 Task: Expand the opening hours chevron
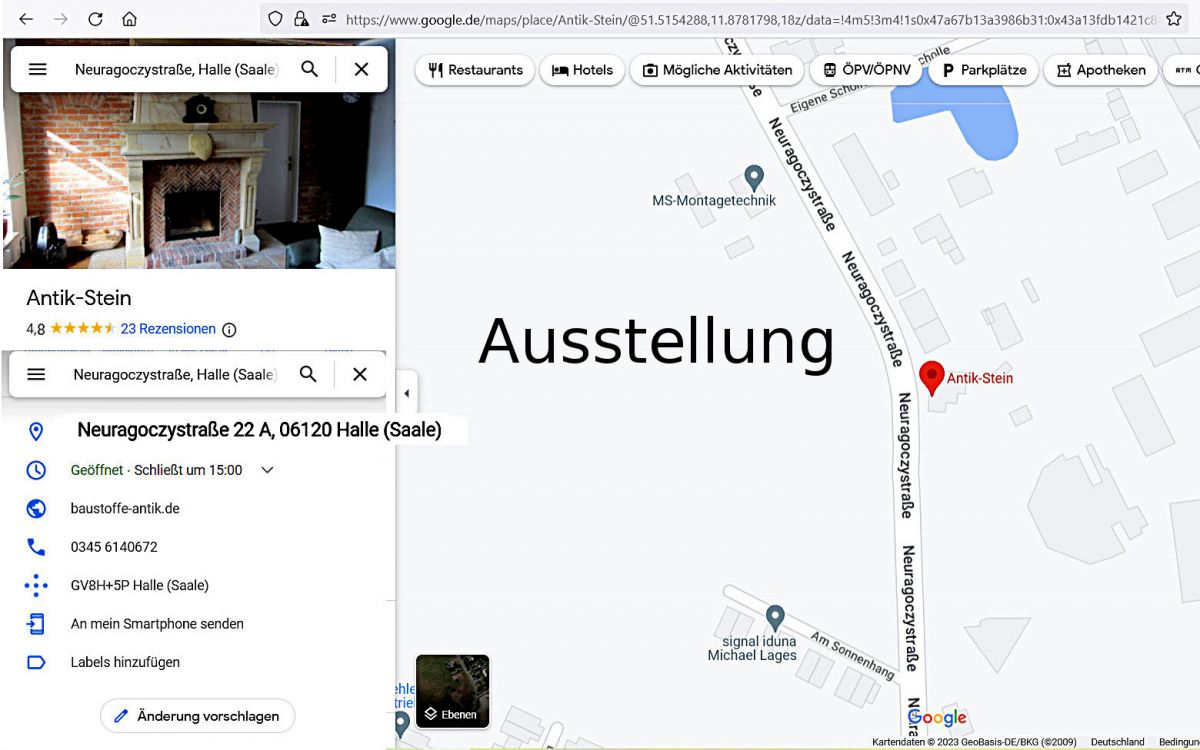pos(267,470)
